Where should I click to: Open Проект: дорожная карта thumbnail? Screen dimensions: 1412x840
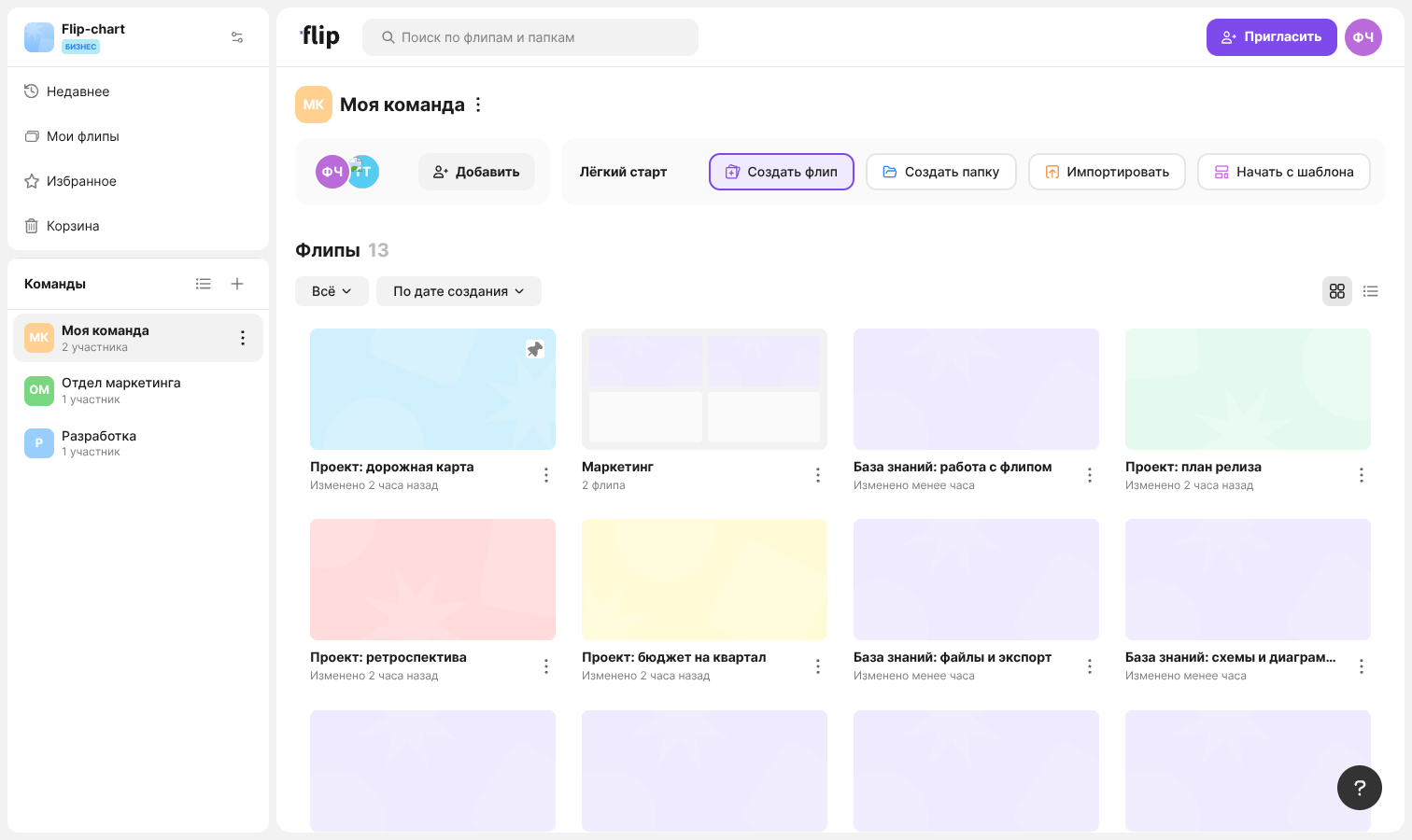tap(432, 389)
